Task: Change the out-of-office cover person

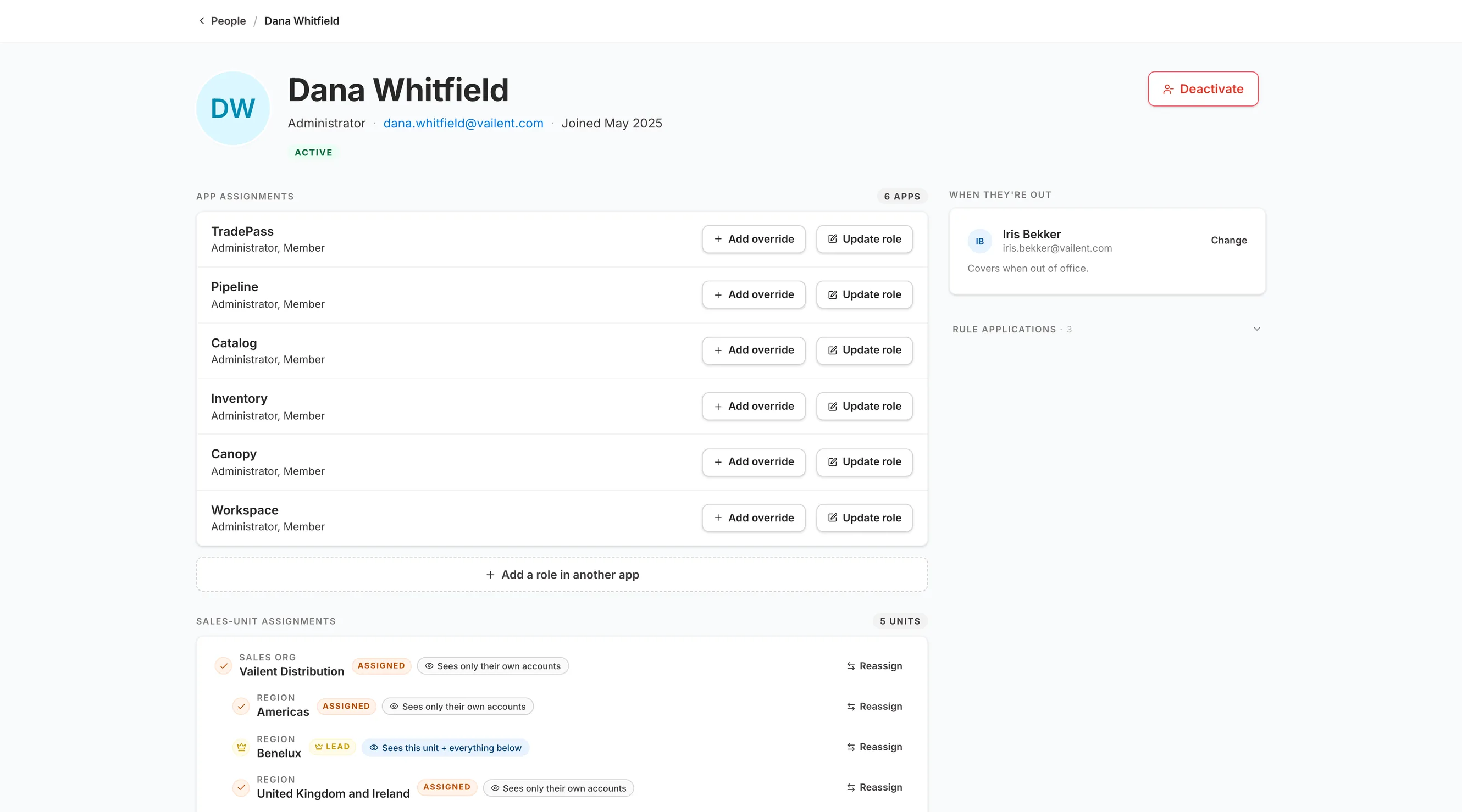Action: 1229,240
